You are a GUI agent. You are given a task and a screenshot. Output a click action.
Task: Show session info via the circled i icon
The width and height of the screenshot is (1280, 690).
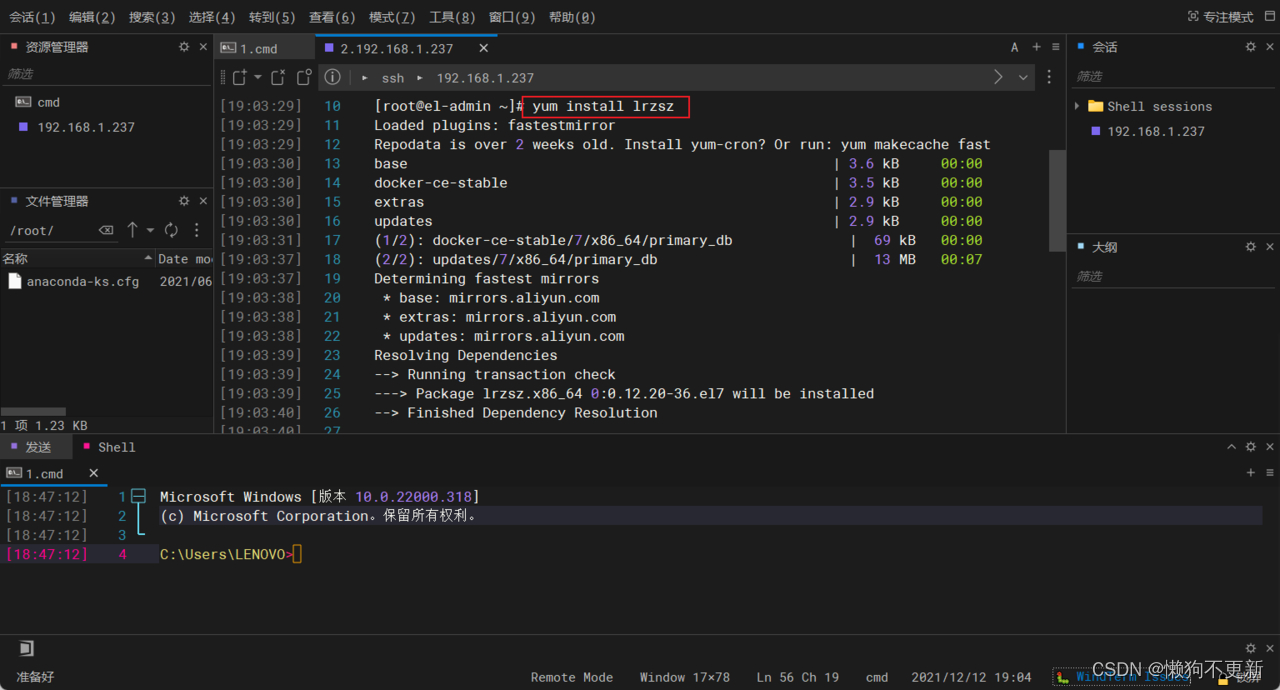333,77
